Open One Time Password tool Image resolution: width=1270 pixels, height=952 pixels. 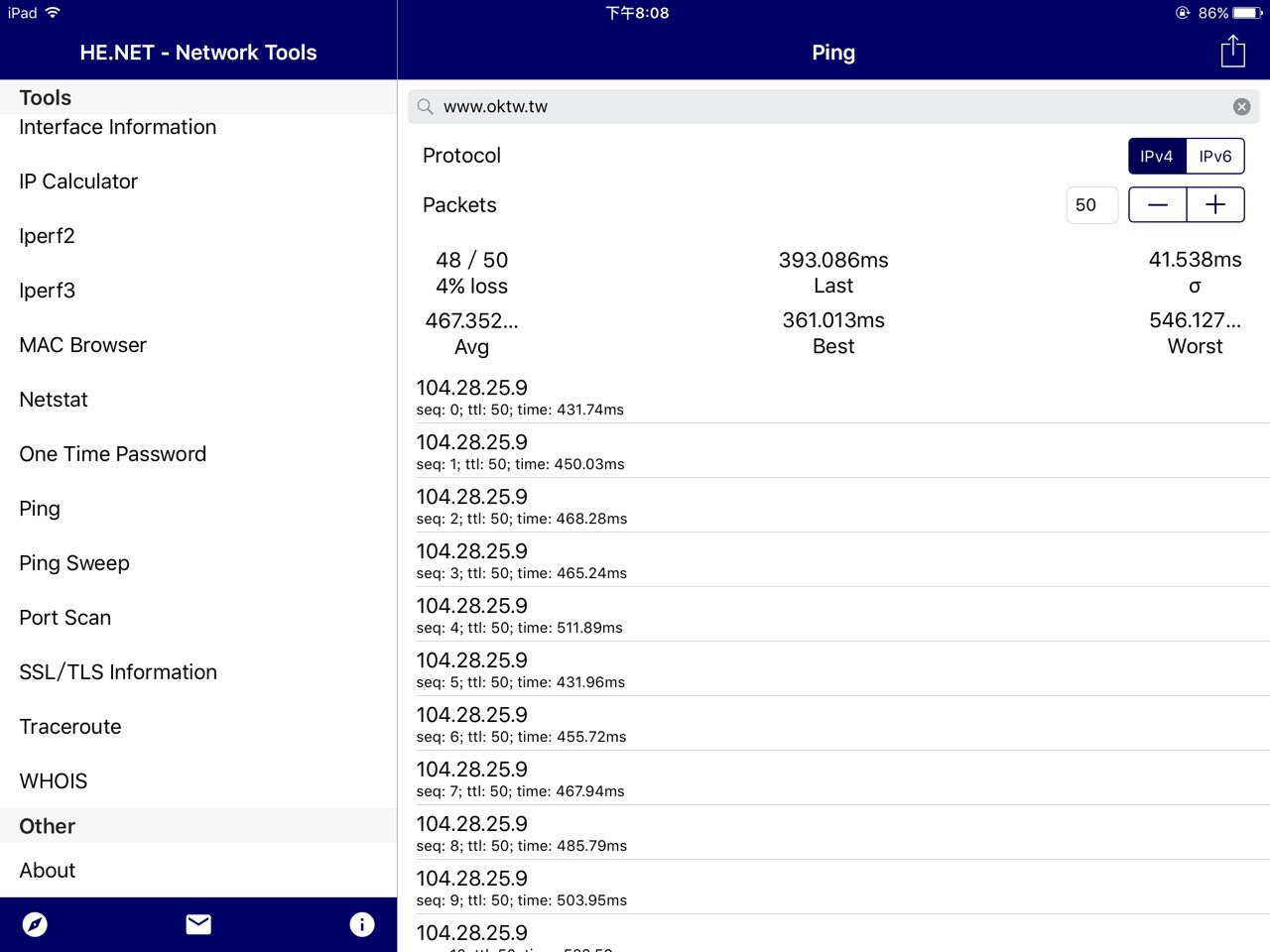pyautogui.click(x=198, y=454)
